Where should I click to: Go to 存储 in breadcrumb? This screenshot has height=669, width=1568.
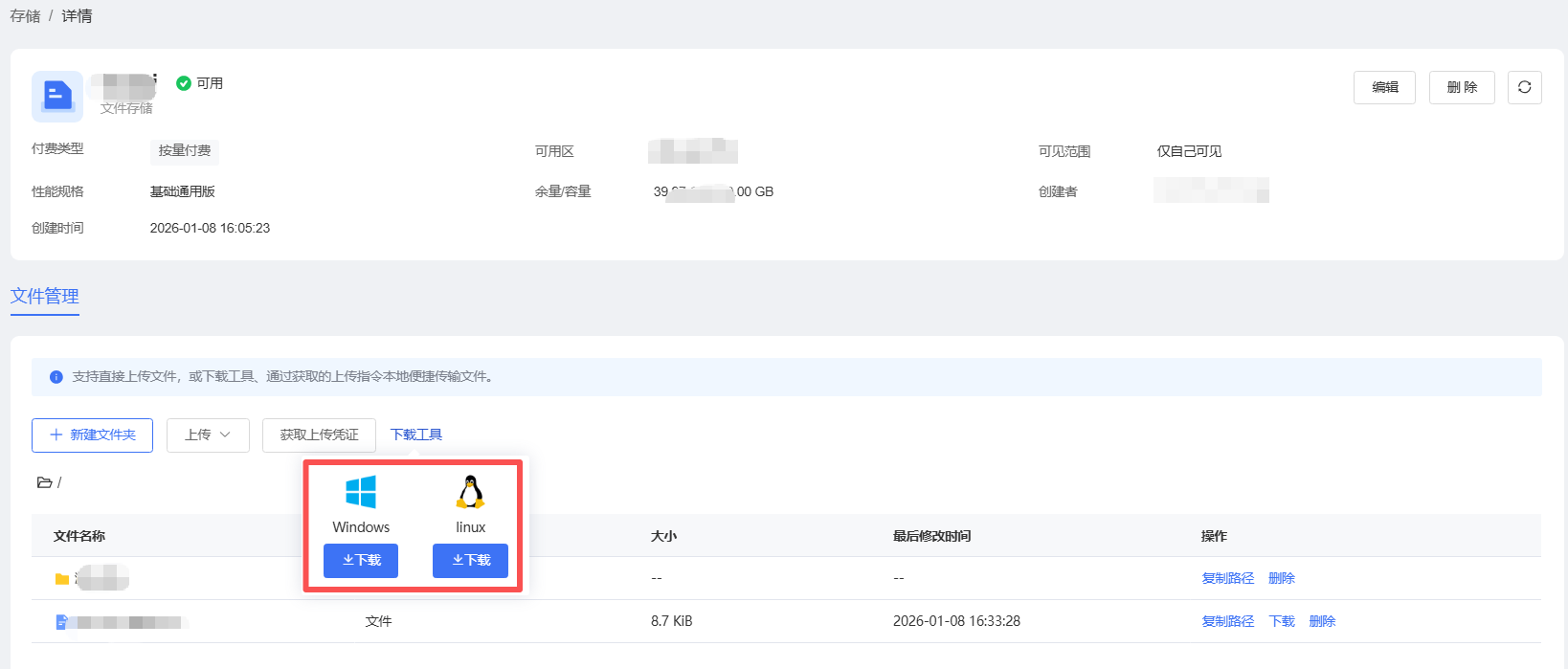pyautogui.click(x=25, y=16)
